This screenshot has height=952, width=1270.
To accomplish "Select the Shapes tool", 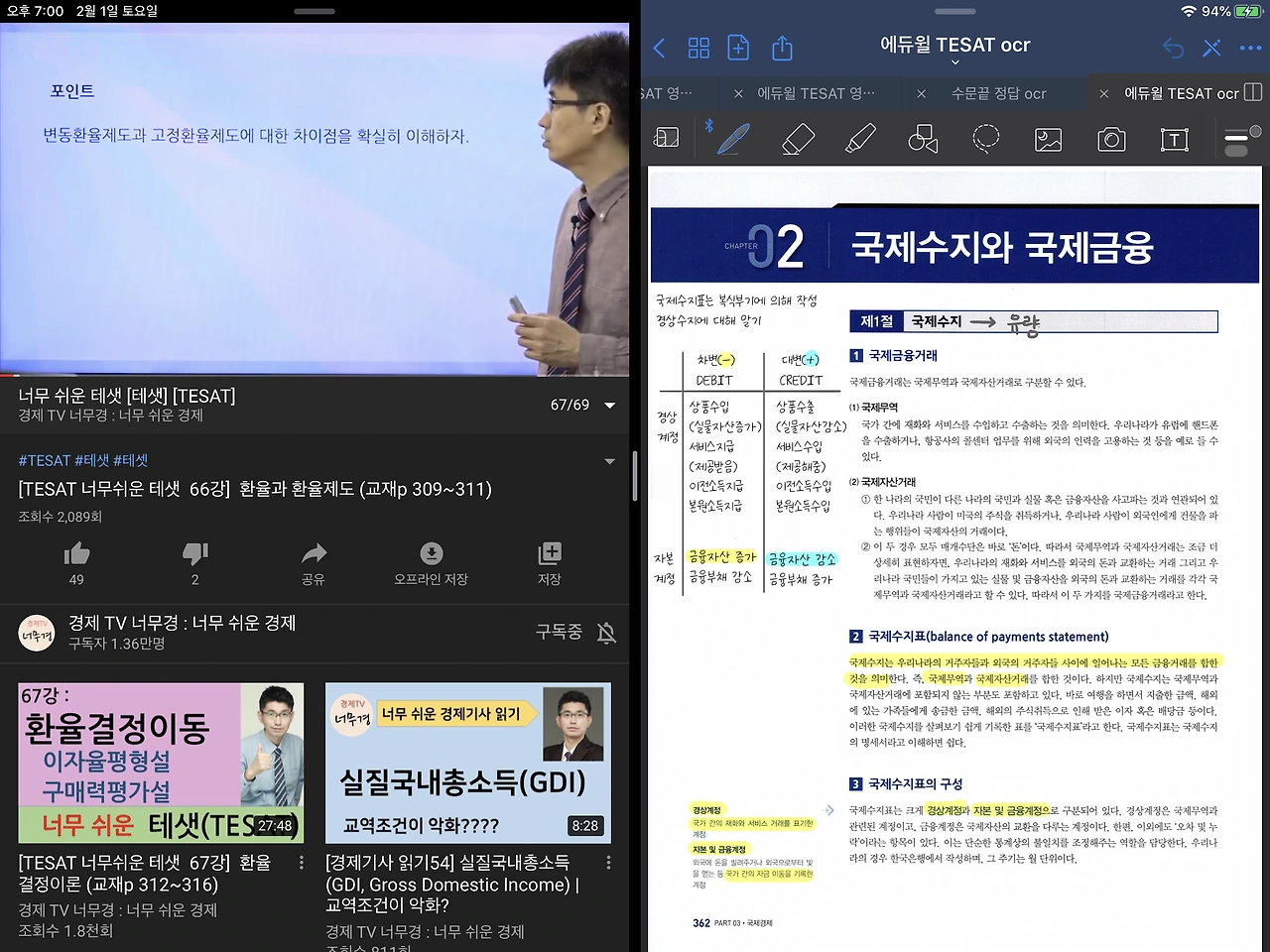I will point(923,139).
